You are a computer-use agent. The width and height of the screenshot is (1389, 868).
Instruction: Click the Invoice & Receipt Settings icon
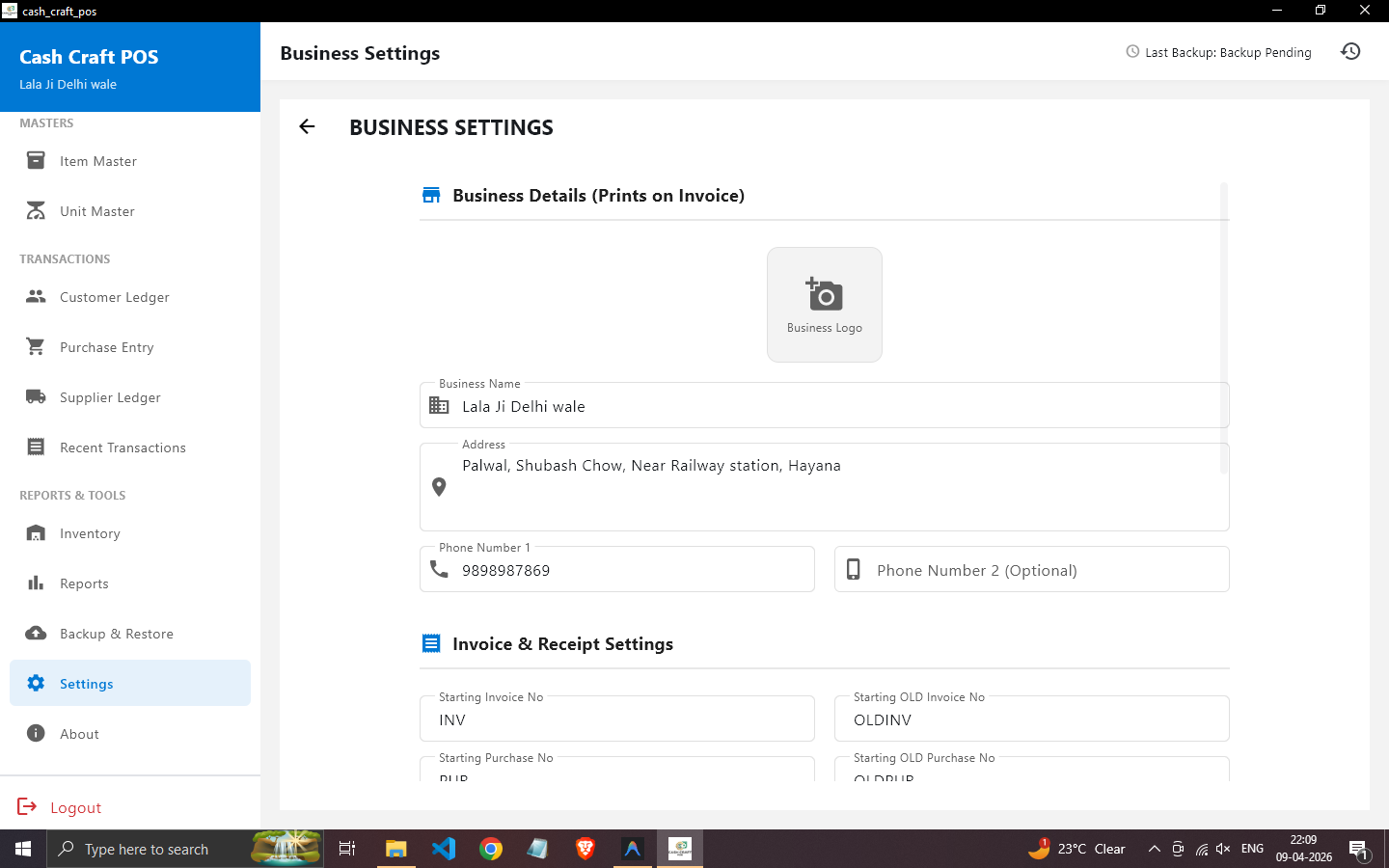point(431,643)
